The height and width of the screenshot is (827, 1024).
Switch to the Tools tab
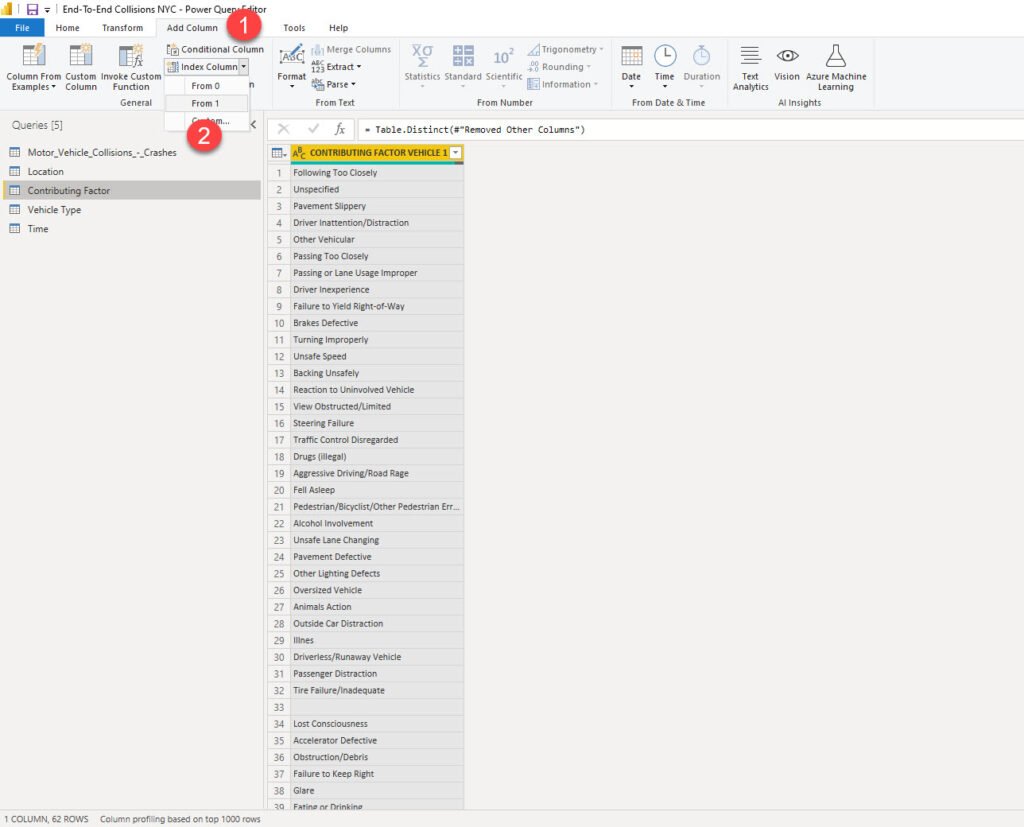pyautogui.click(x=294, y=27)
